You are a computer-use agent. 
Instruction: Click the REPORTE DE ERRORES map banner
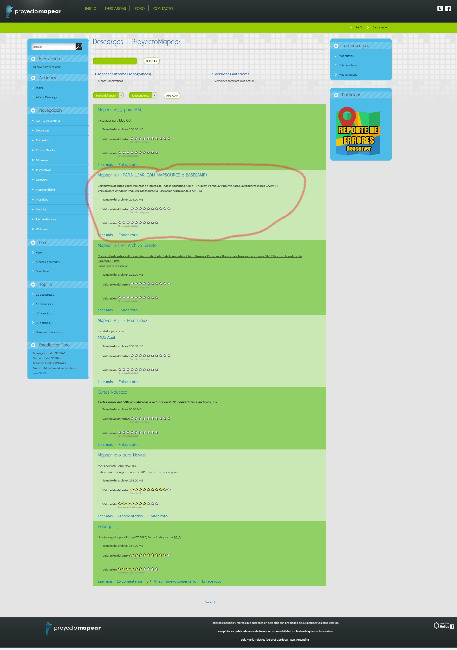pyautogui.click(x=359, y=130)
